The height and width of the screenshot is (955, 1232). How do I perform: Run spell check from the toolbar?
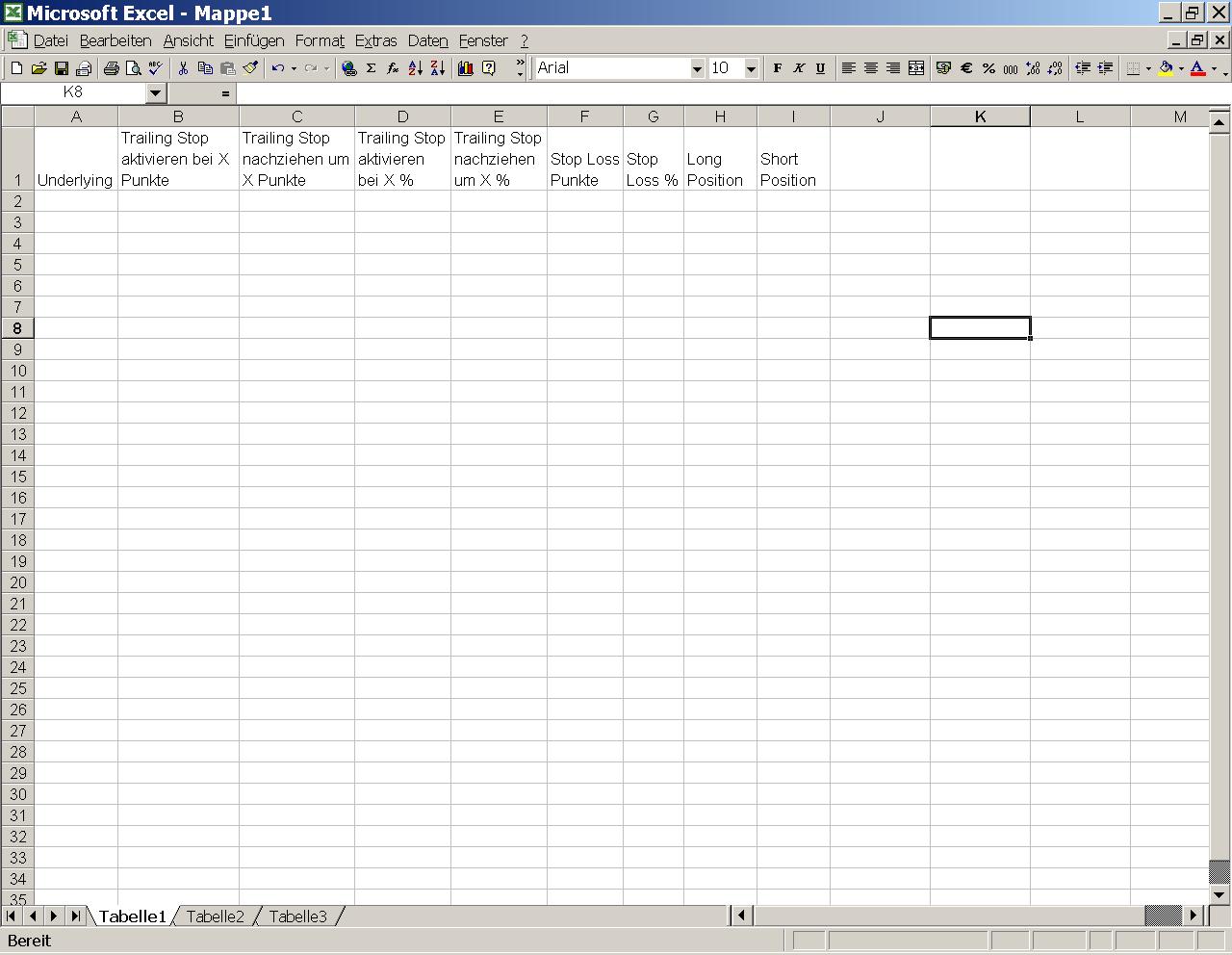155,68
